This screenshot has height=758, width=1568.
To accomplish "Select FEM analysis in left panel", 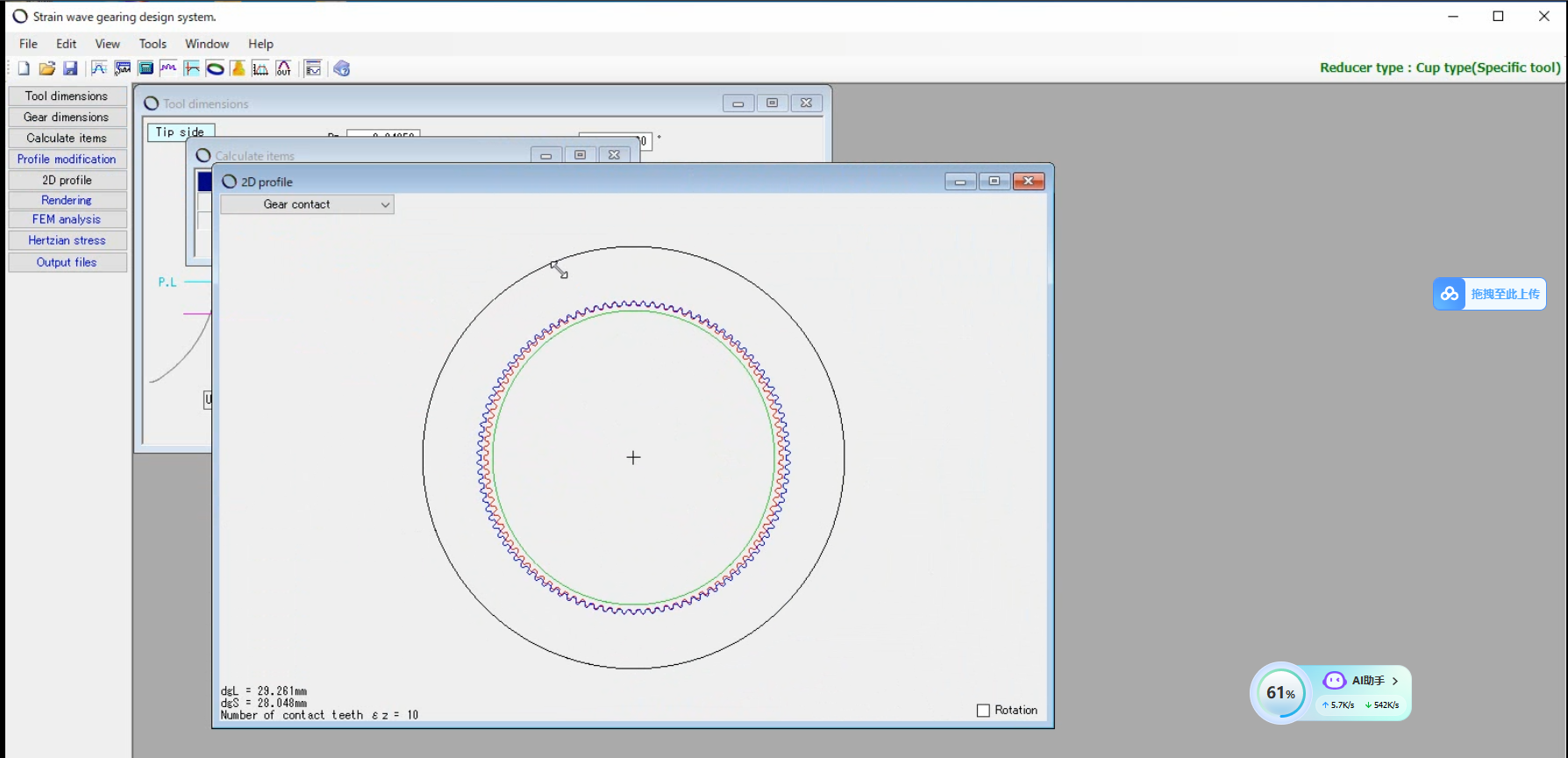I will (x=67, y=219).
